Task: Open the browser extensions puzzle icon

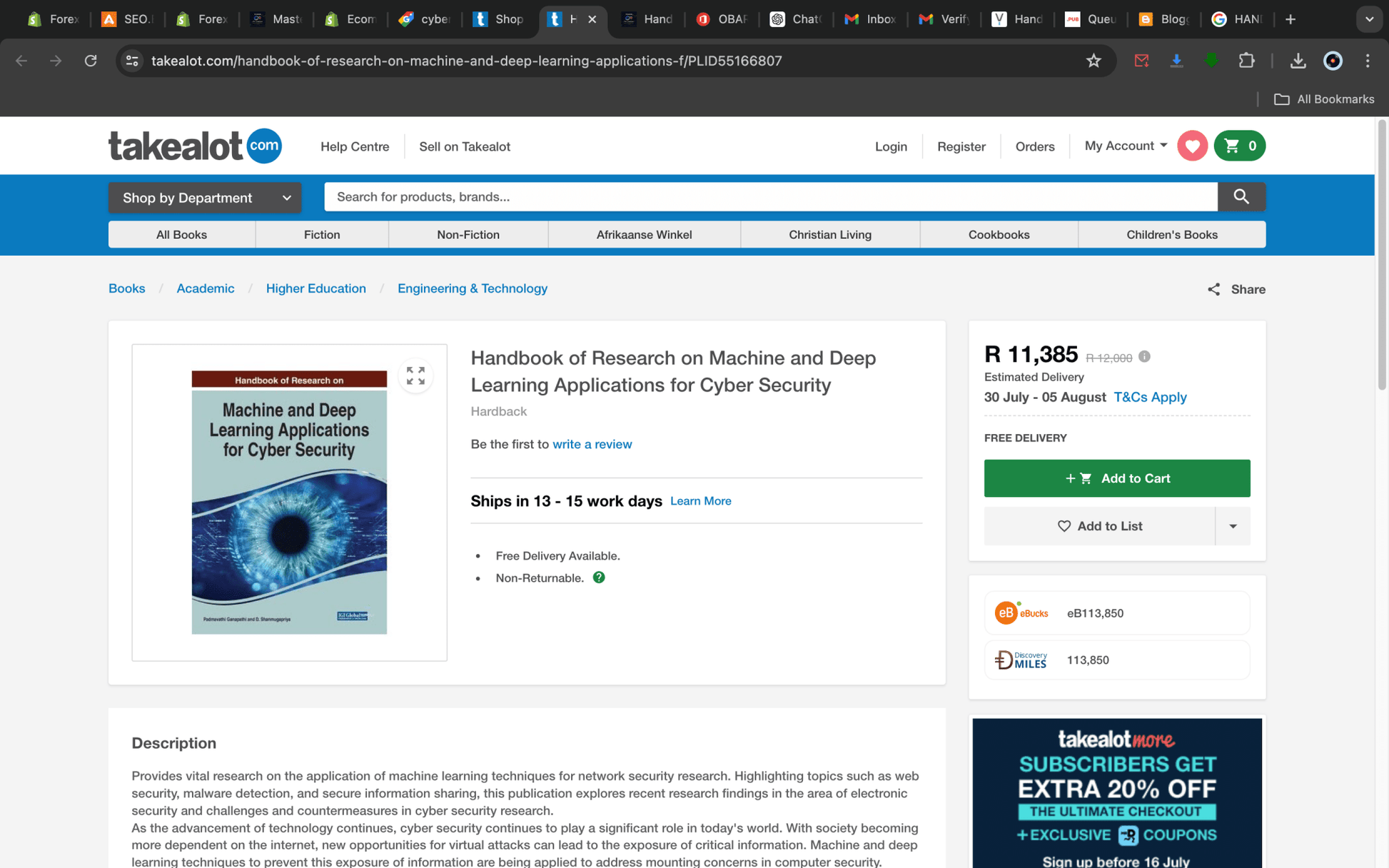Action: 1246,61
